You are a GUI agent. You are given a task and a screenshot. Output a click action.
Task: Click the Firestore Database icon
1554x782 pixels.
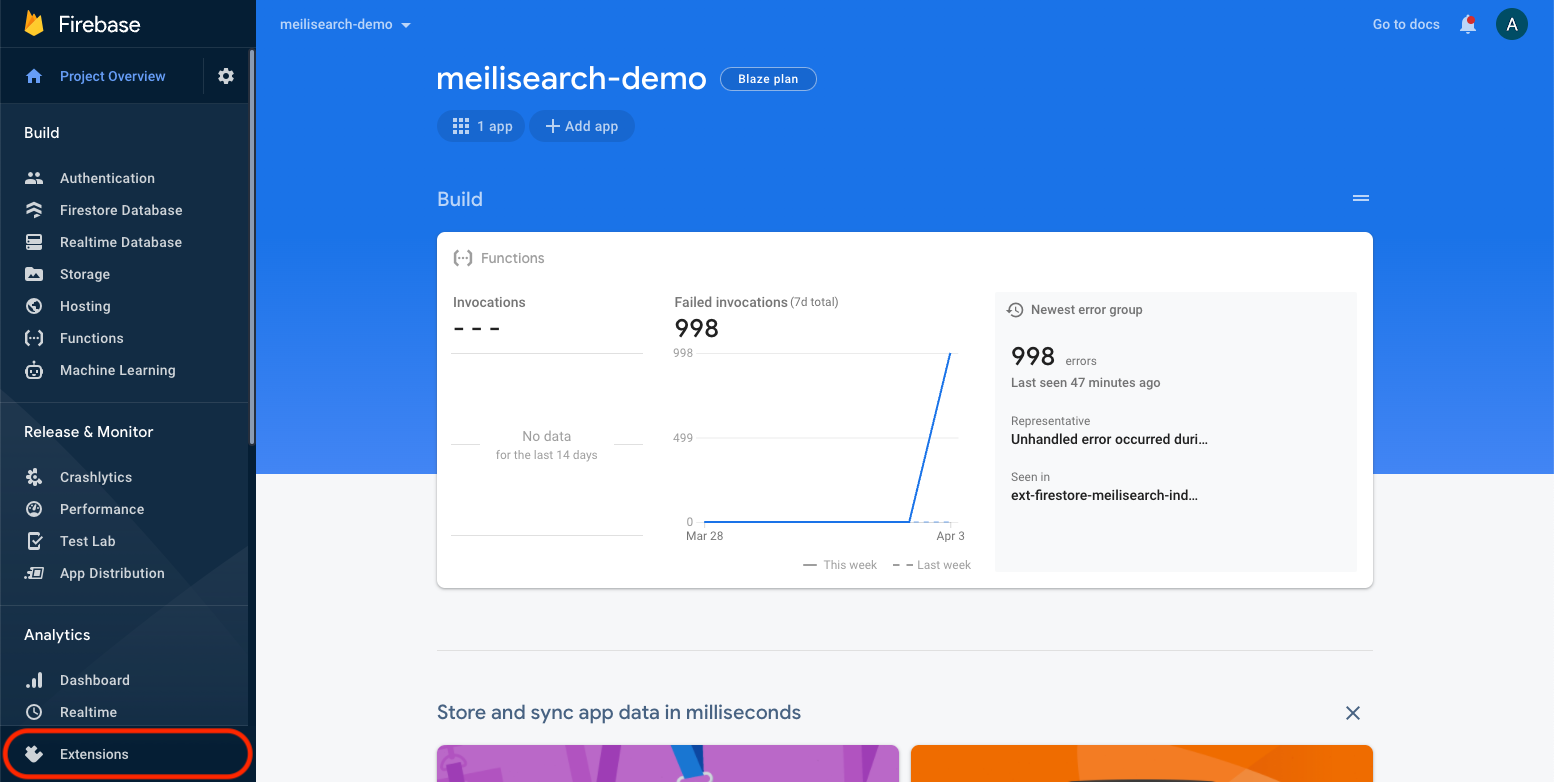coord(34,210)
